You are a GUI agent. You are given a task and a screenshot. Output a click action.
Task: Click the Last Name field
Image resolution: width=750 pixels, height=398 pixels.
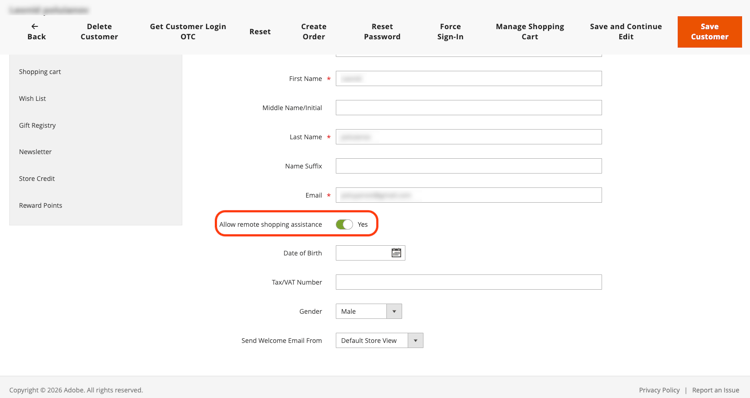pos(468,137)
